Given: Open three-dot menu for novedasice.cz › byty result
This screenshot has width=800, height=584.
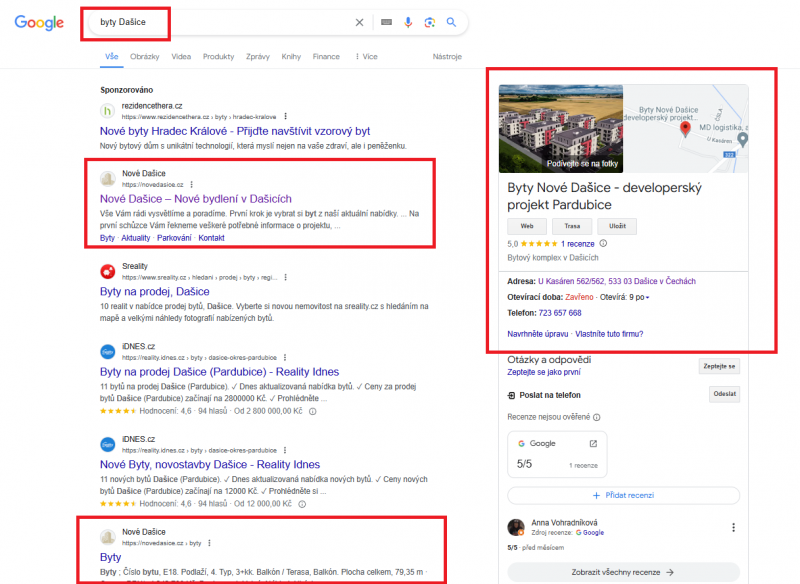Looking at the screenshot, I should tap(209, 543).
